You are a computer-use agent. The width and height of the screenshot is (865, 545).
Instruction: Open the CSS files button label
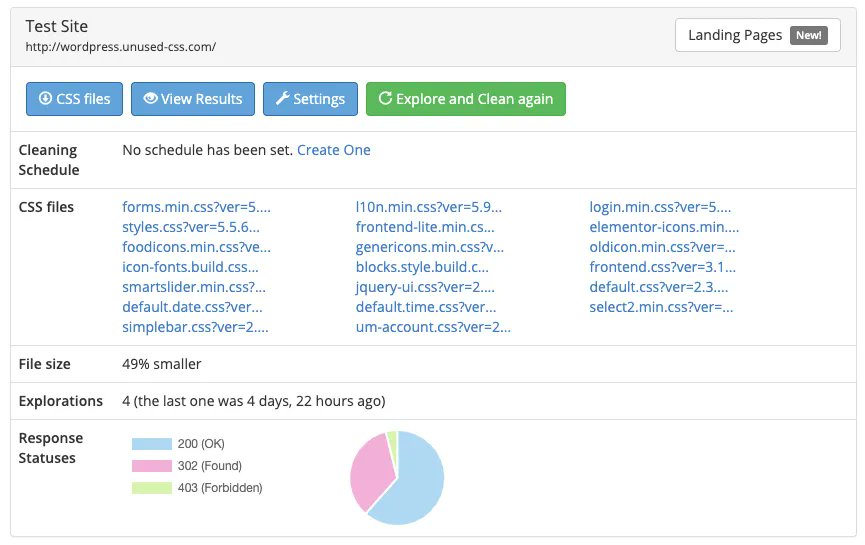click(x=83, y=99)
